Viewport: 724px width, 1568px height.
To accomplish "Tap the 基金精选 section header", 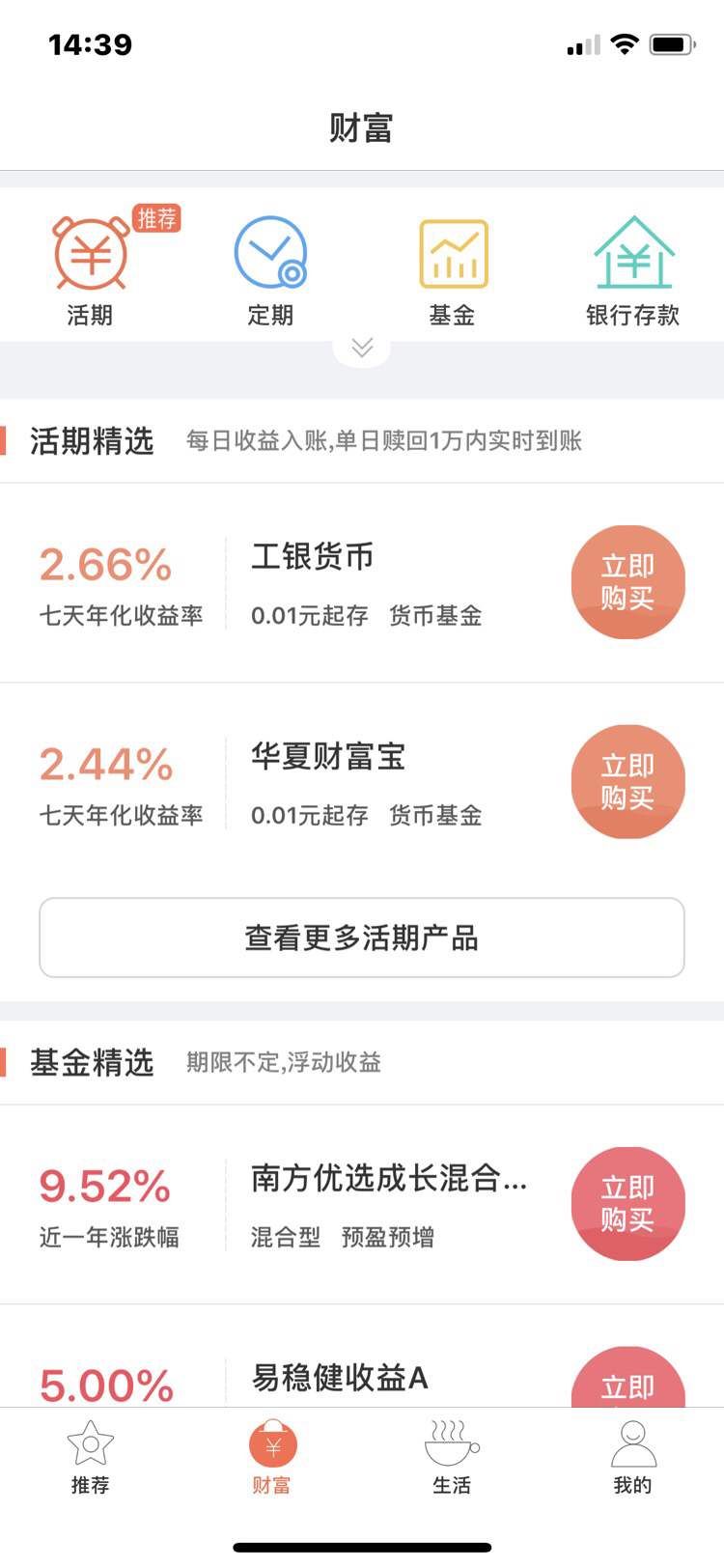I will (93, 1063).
